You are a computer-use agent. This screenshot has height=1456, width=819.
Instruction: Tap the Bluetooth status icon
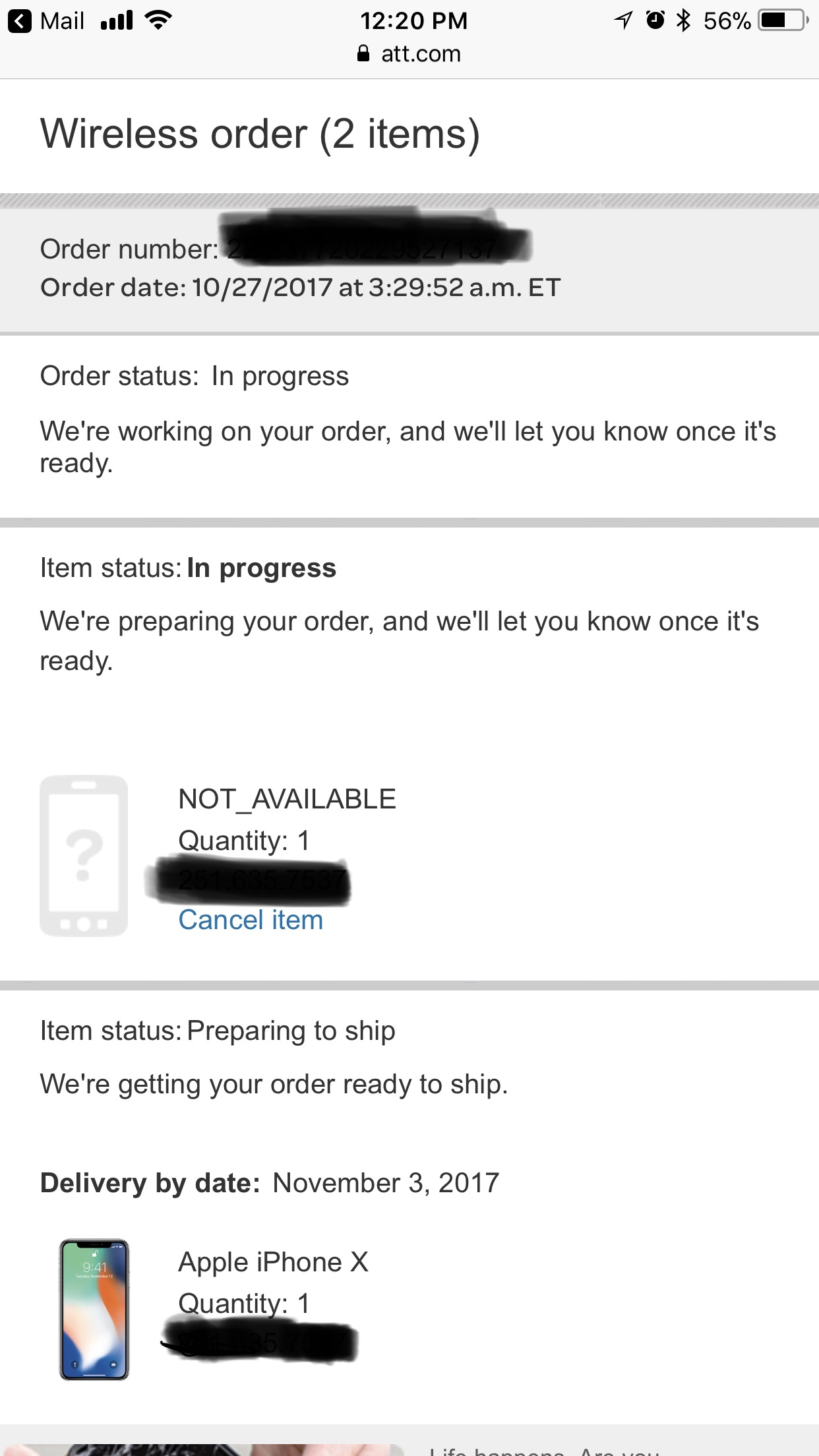684,20
